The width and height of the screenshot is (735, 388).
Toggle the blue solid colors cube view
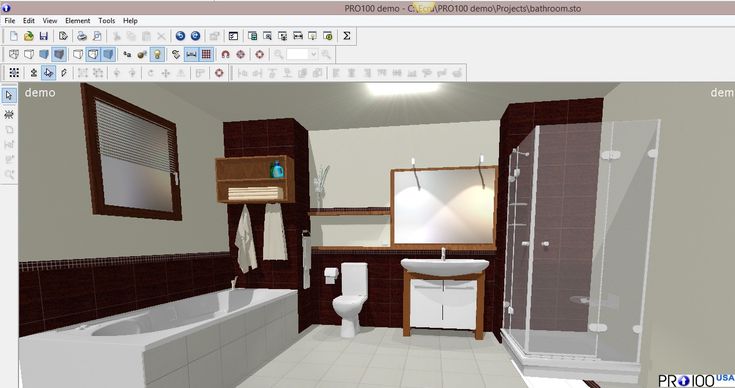tap(44, 54)
